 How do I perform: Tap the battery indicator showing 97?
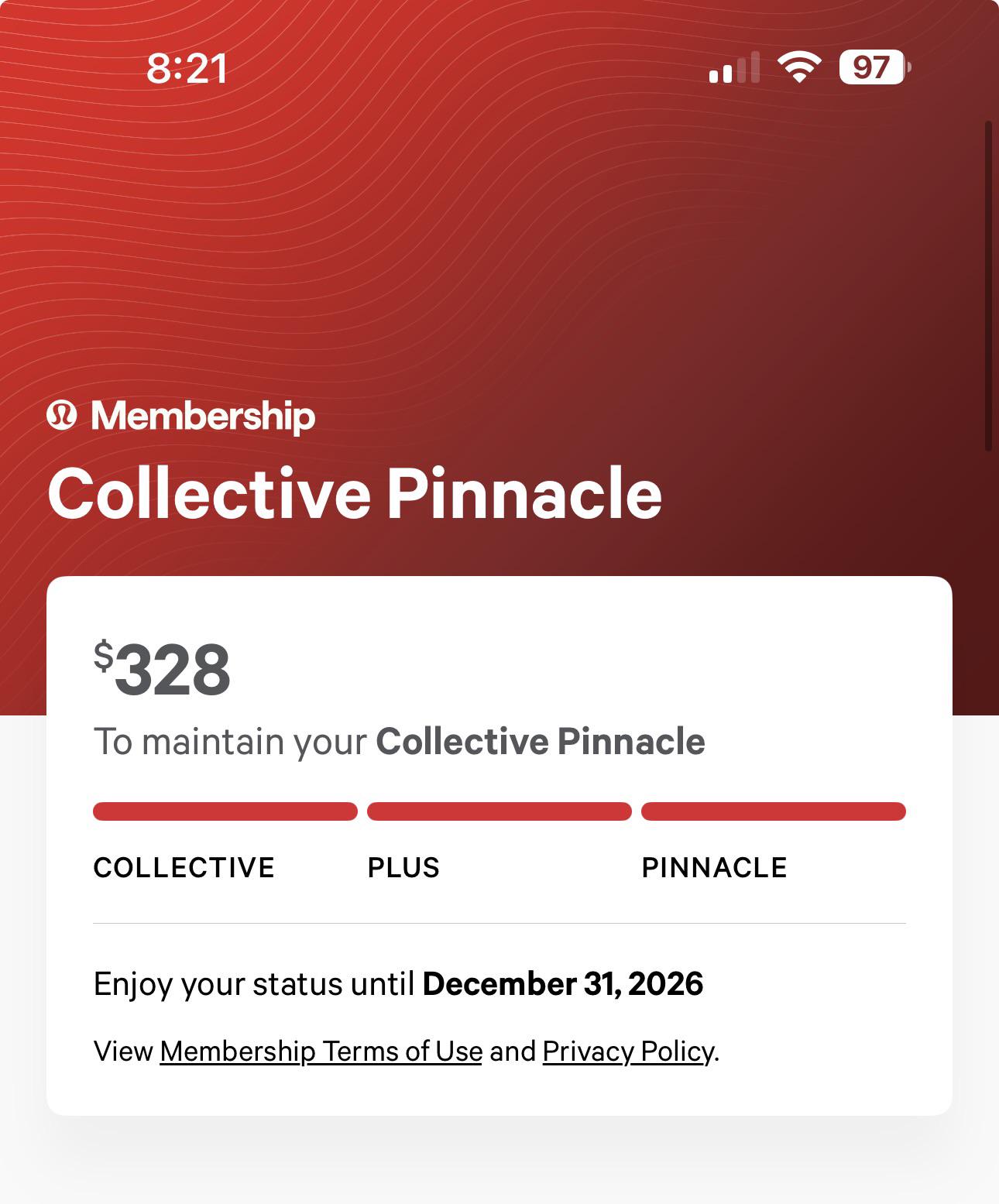point(874,67)
